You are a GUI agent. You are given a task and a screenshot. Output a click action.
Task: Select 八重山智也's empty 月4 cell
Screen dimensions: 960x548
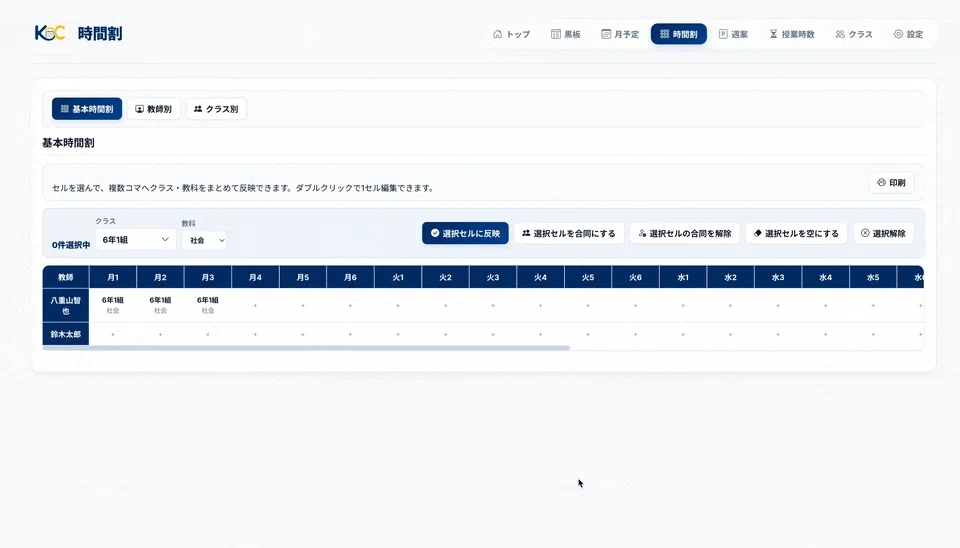click(x=255, y=305)
